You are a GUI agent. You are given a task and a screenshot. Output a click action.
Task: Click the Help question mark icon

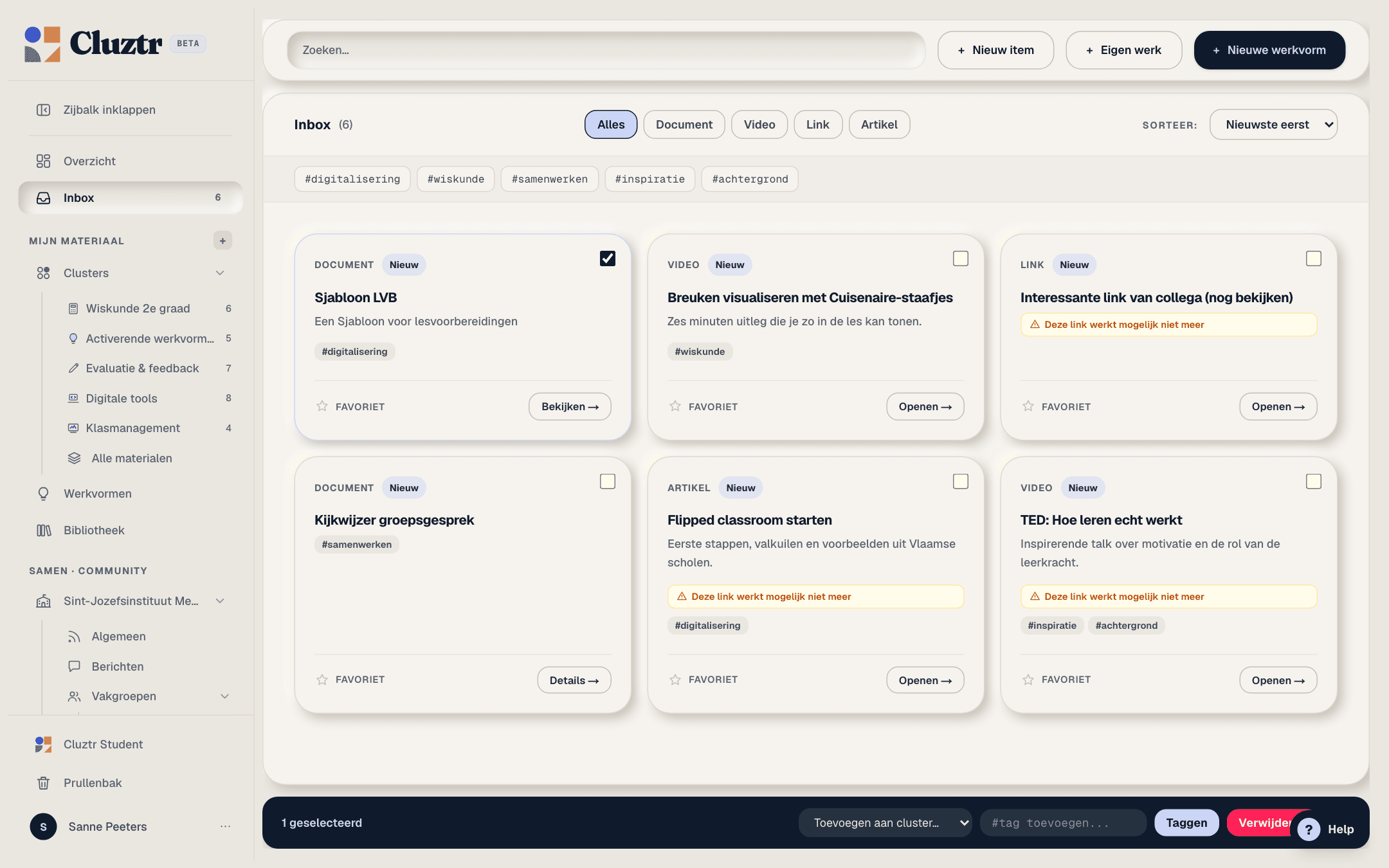pyautogui.click(x=1308, y=829)
